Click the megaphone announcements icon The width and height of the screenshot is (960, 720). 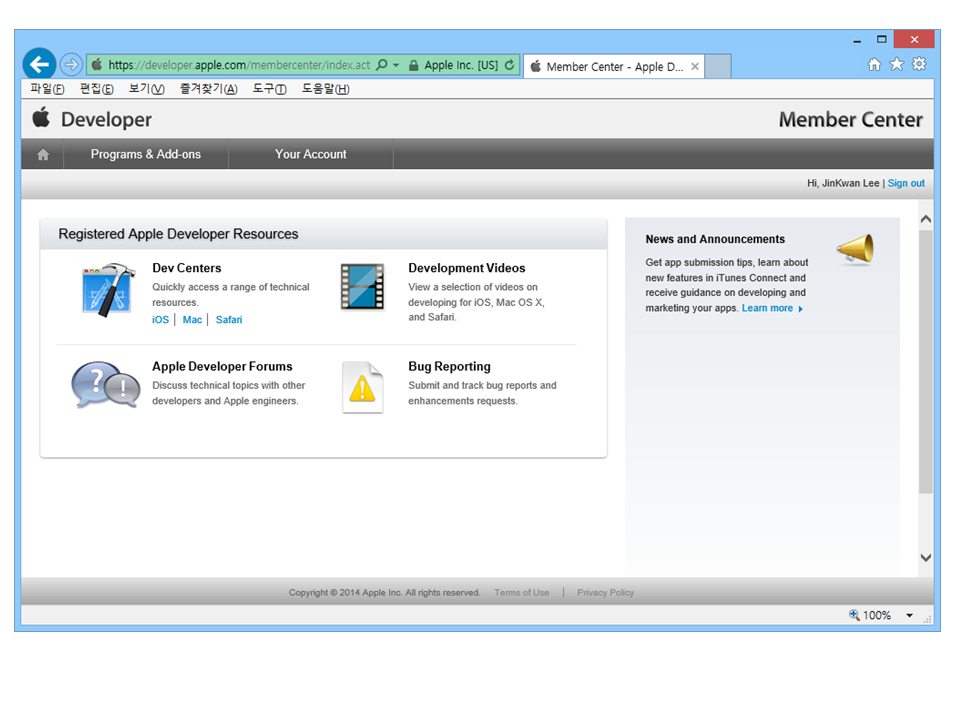tap(855, 250)
